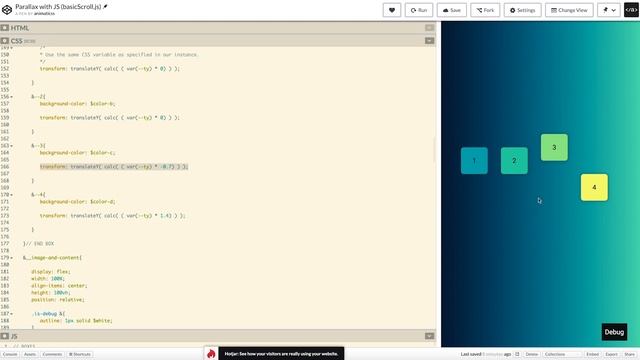Open pen Settings
The width and height of the screenshot is (640, 360).
click(x=523, y=10)
